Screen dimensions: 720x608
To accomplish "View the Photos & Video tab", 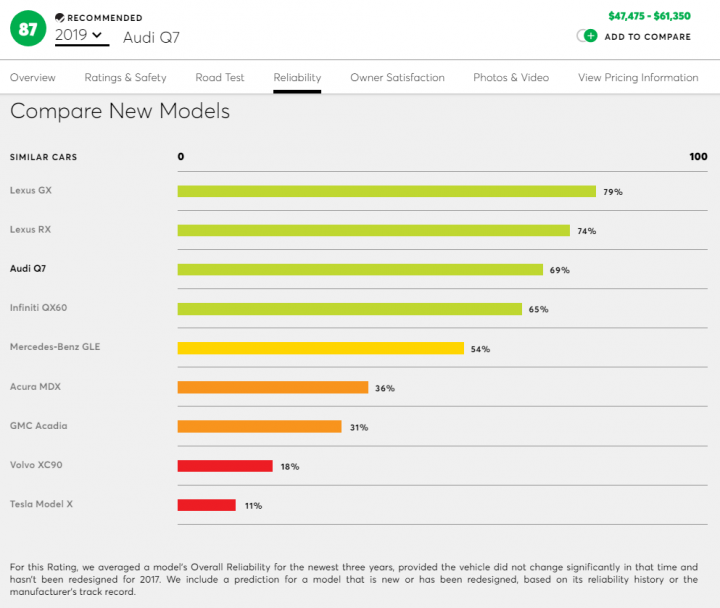I will (511, 78).
